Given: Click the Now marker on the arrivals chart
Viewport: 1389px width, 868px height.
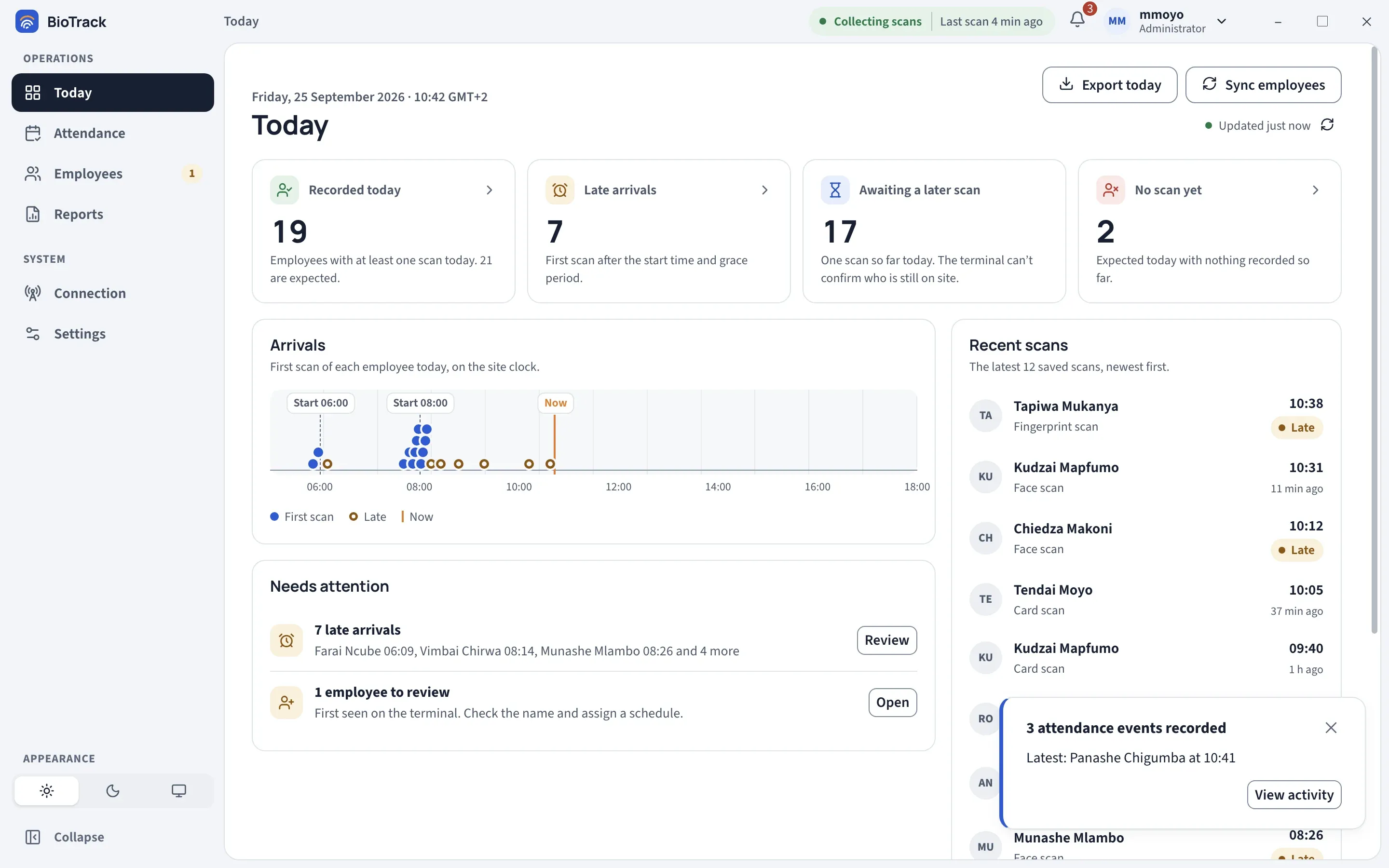Looking at the screenshot, I should [555, 403].
